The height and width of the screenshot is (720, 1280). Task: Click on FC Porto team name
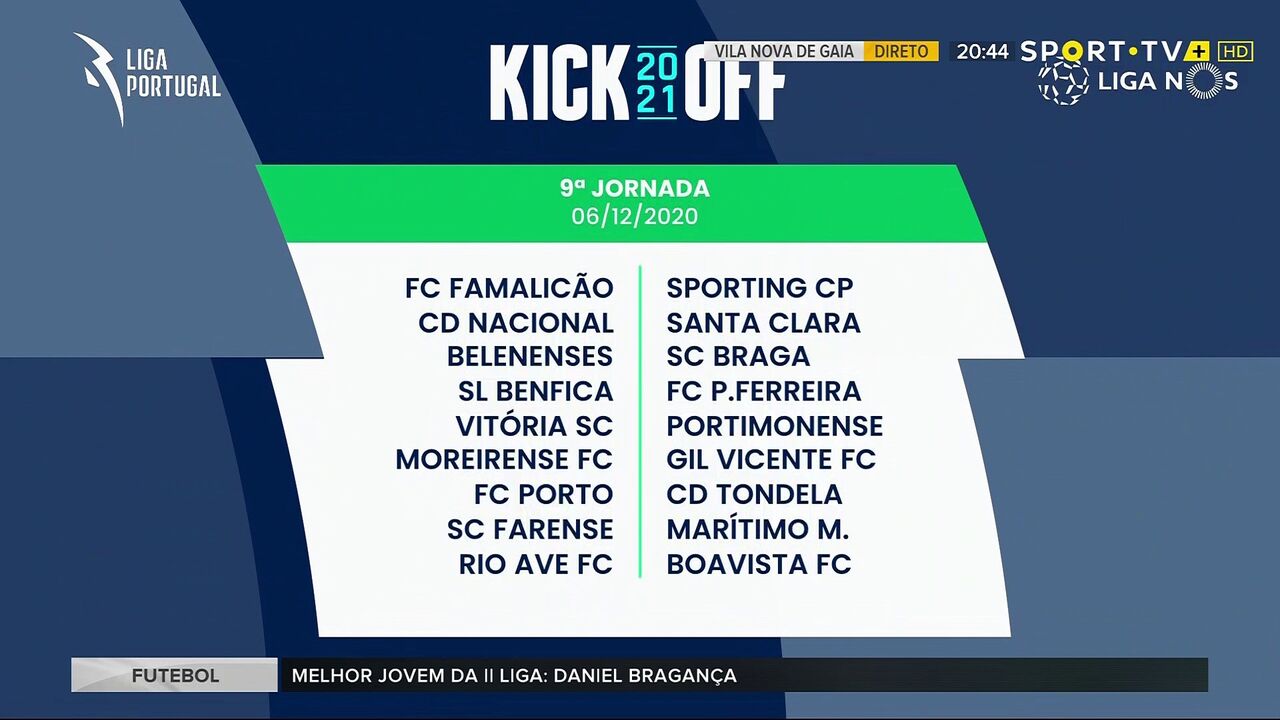click(x=543, y=494)
